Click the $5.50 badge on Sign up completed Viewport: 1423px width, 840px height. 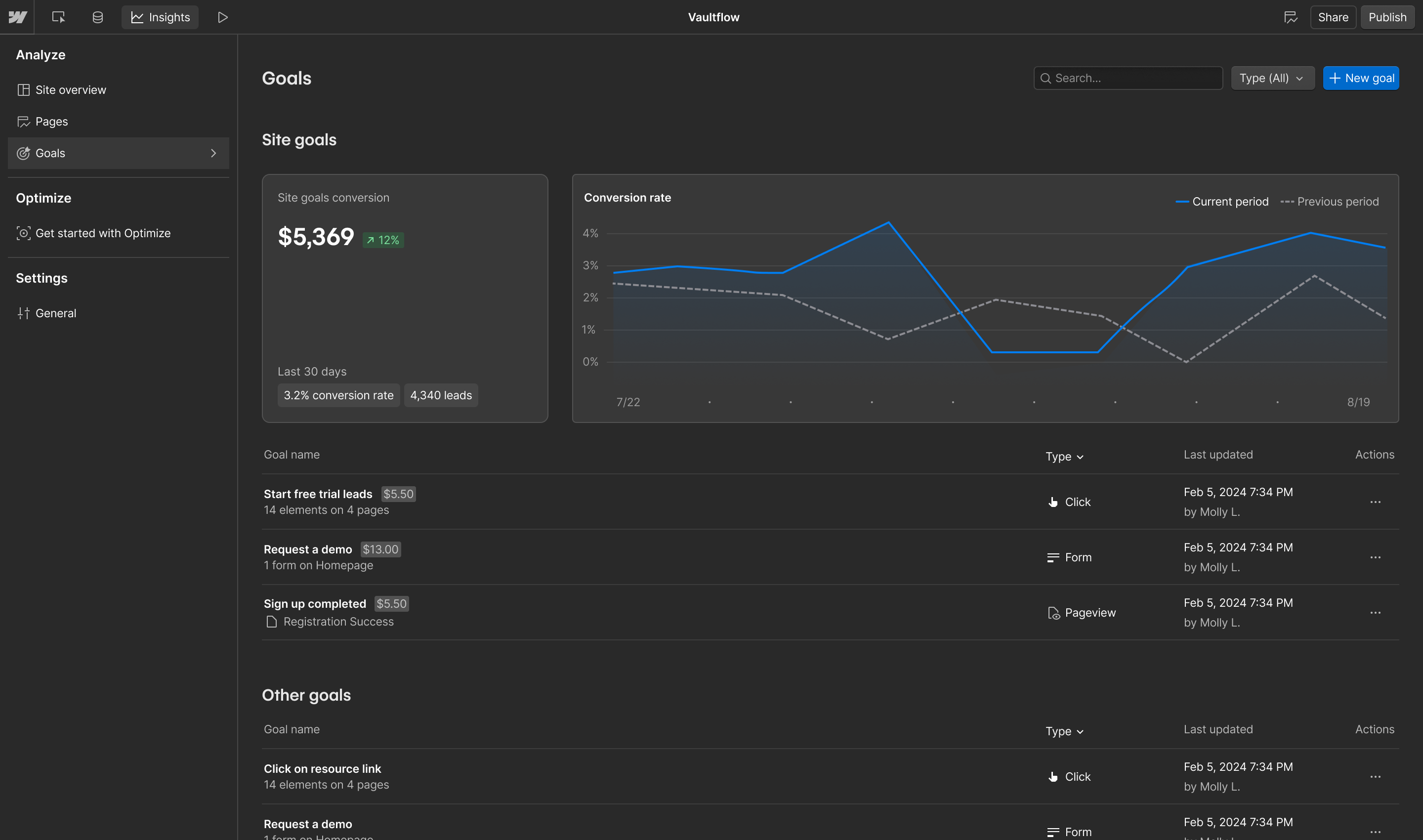[x=391, y=603]
